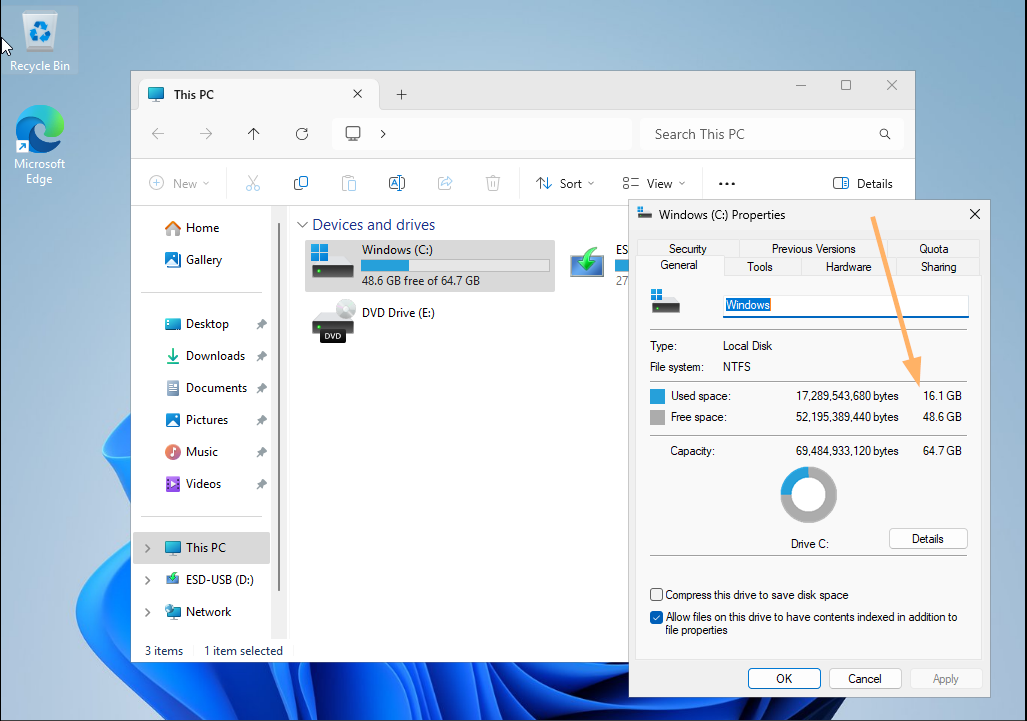Expand ESD-USB (D:) tree node
The height and width of the screenshot is (721, 1027).
click(x=147, y=580)
